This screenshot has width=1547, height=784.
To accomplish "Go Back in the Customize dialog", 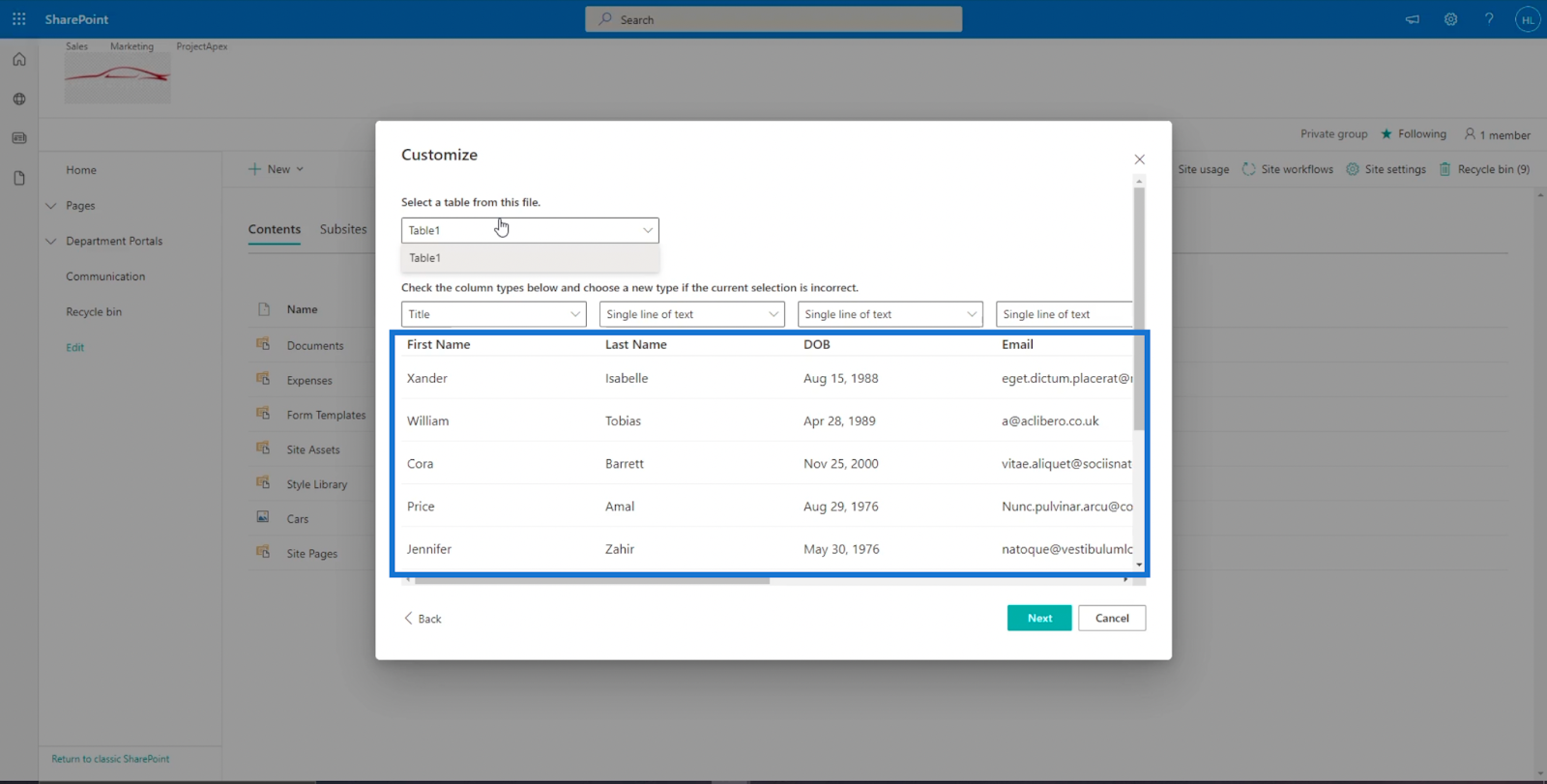I will point(423,619).
